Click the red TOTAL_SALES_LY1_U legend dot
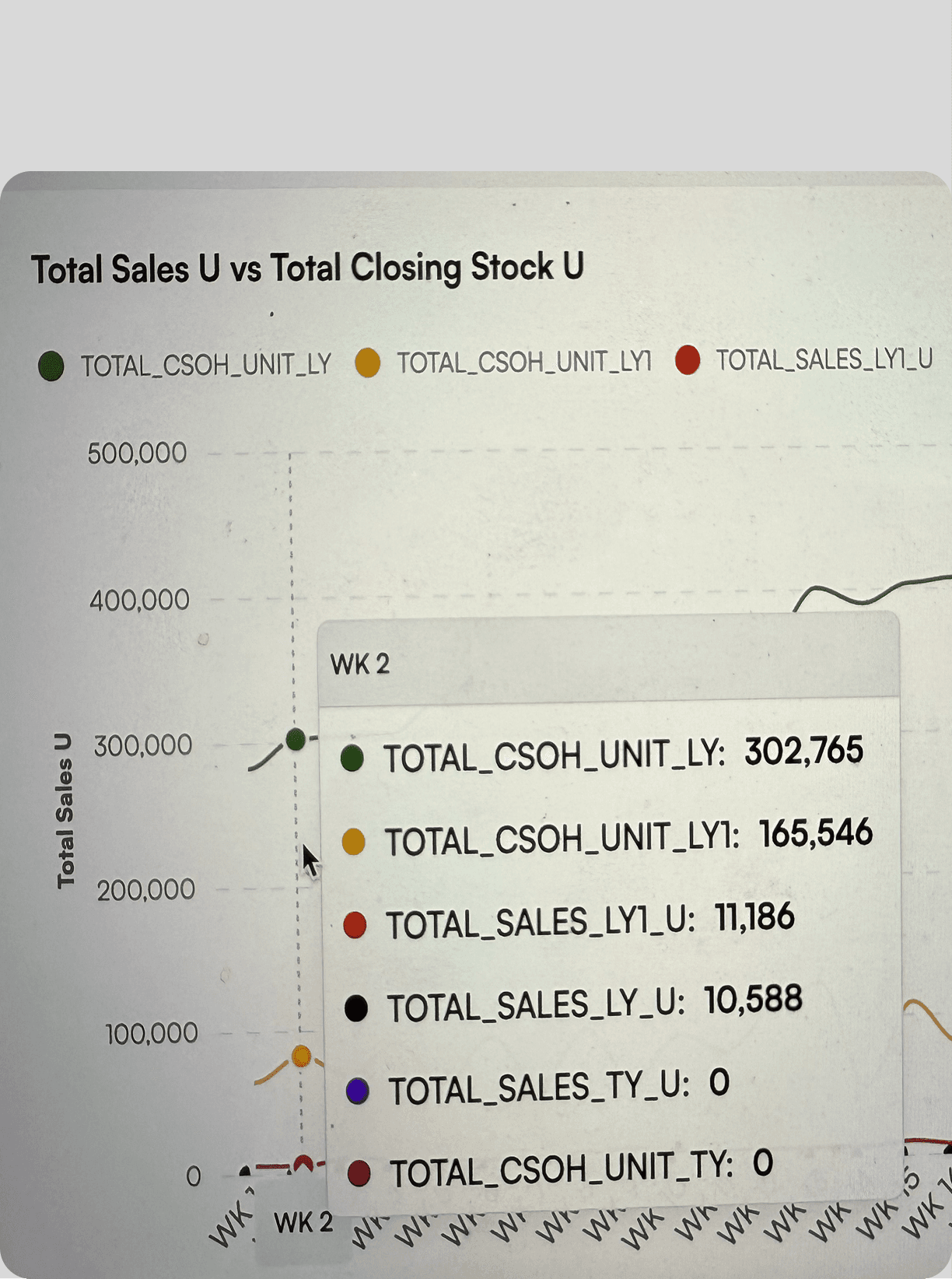This screenshot has width=952, height=1279. [x=688, y=360]
